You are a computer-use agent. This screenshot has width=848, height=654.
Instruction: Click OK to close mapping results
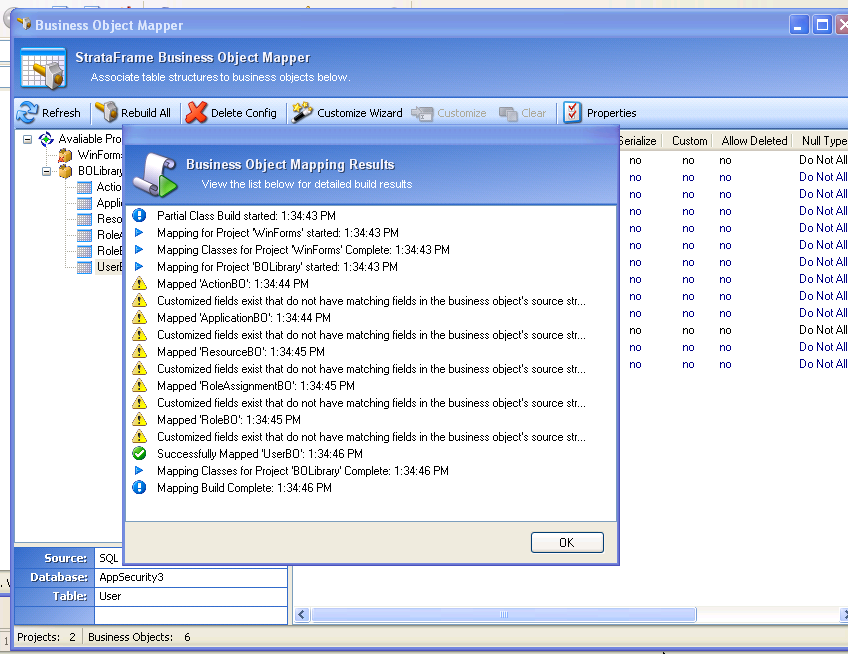567,543
